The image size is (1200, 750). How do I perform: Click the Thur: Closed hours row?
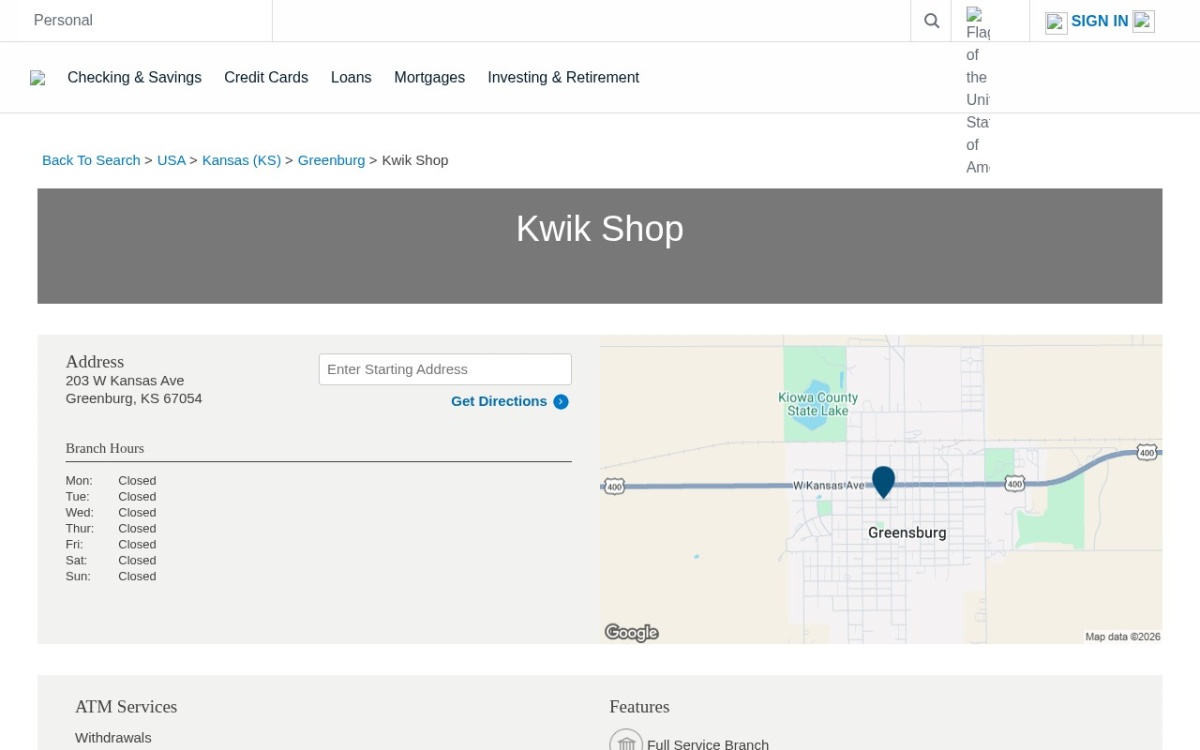pyautogui.click(x=111, y=529)
